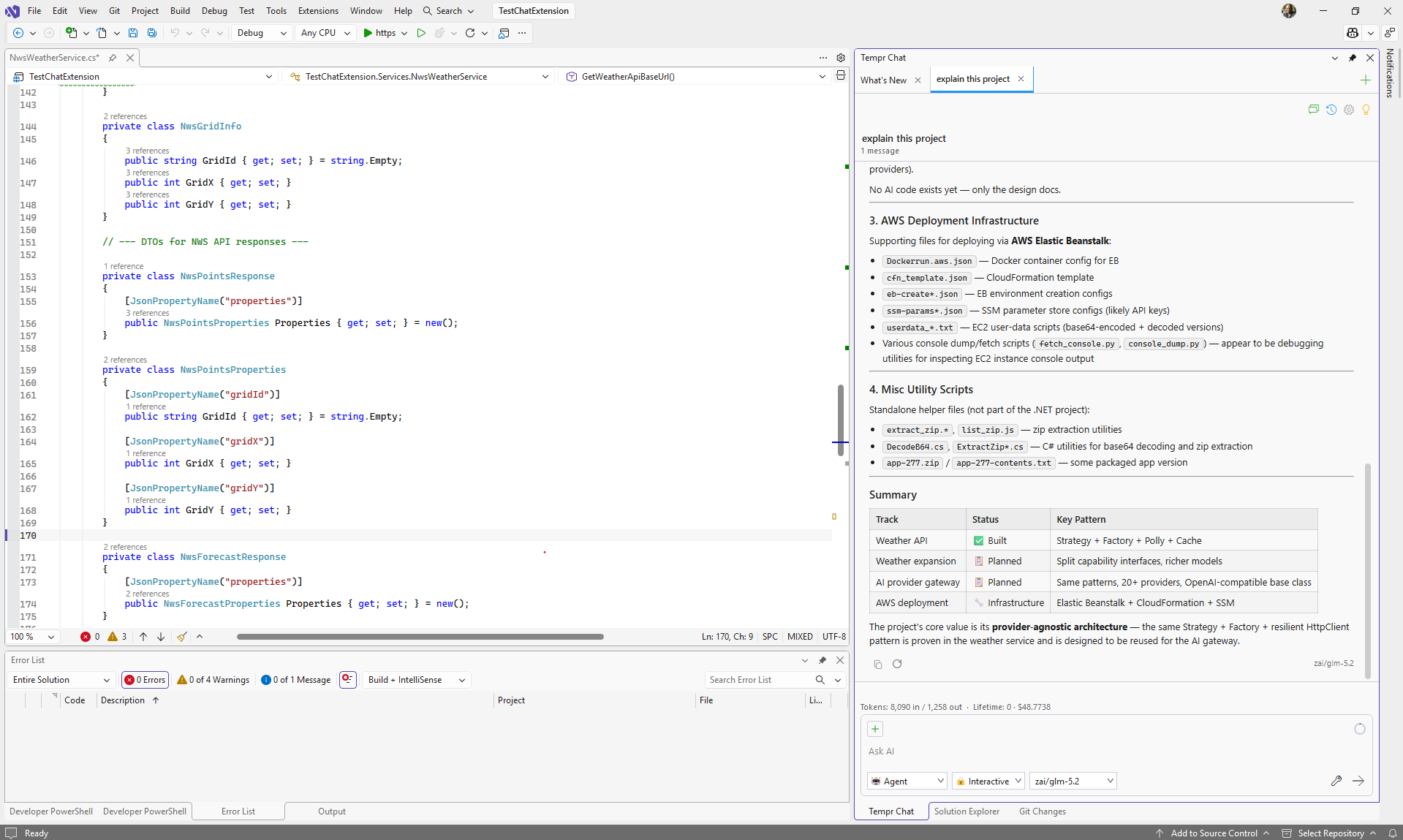Click the Start Without Debugging outline play icon
Viewport: 1403px width, 840px height.
421,33
